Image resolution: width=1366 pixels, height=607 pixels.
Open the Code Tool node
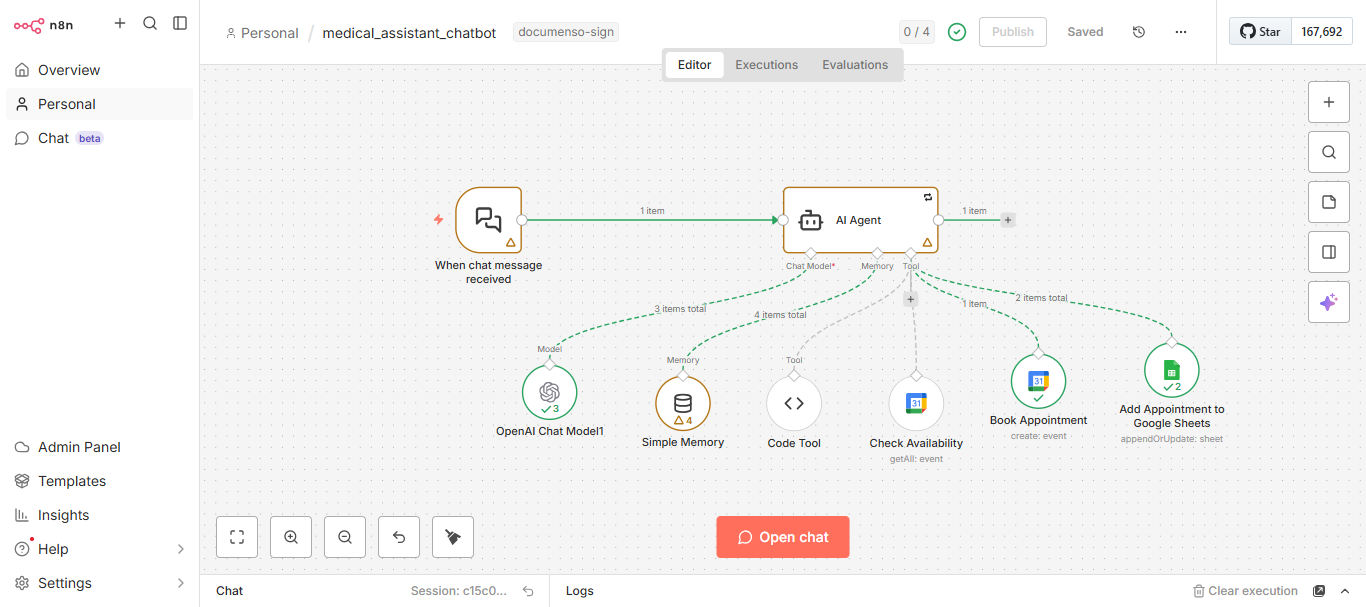(x=794, y=403)
